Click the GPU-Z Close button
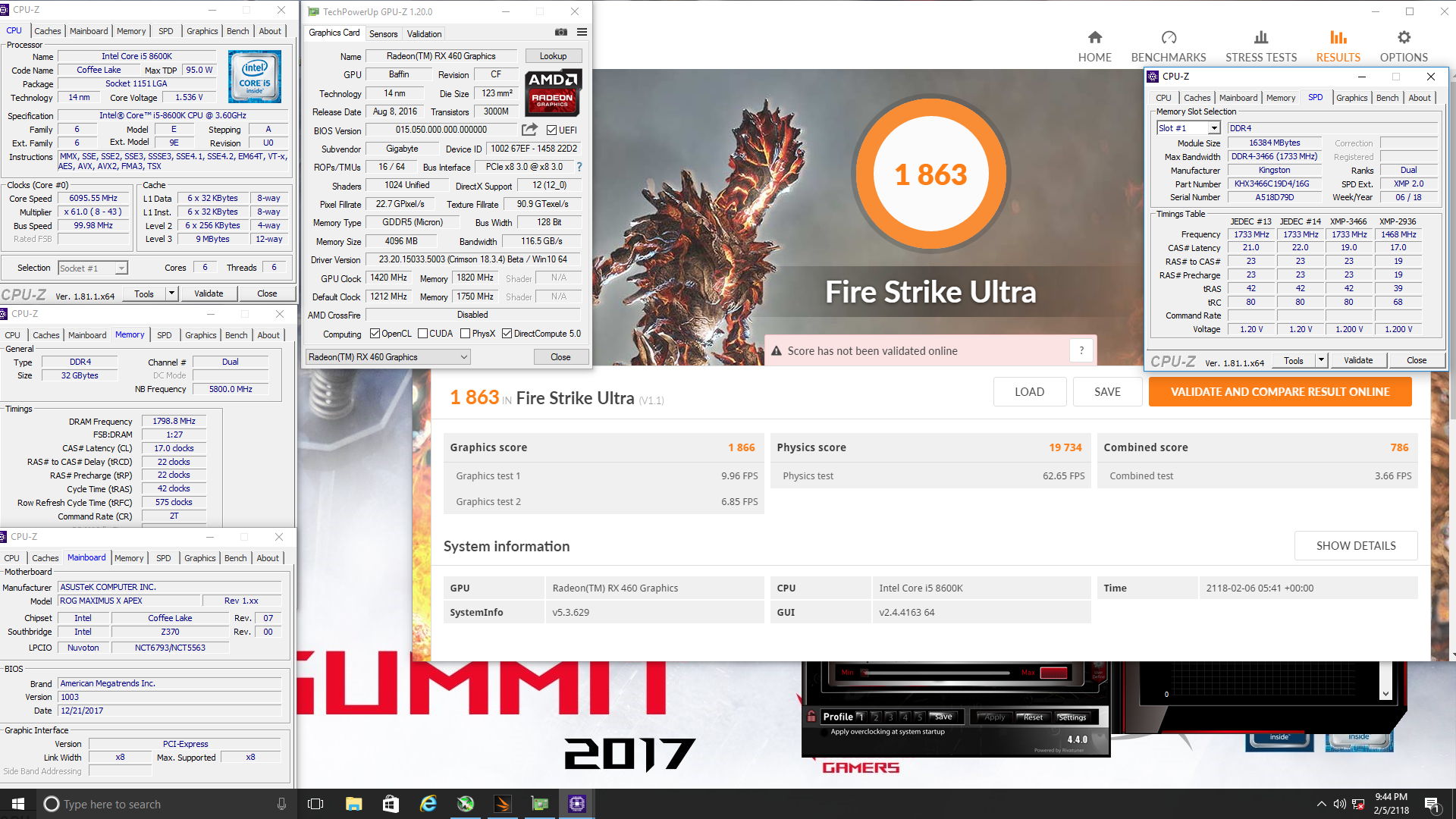 [560, 357]
